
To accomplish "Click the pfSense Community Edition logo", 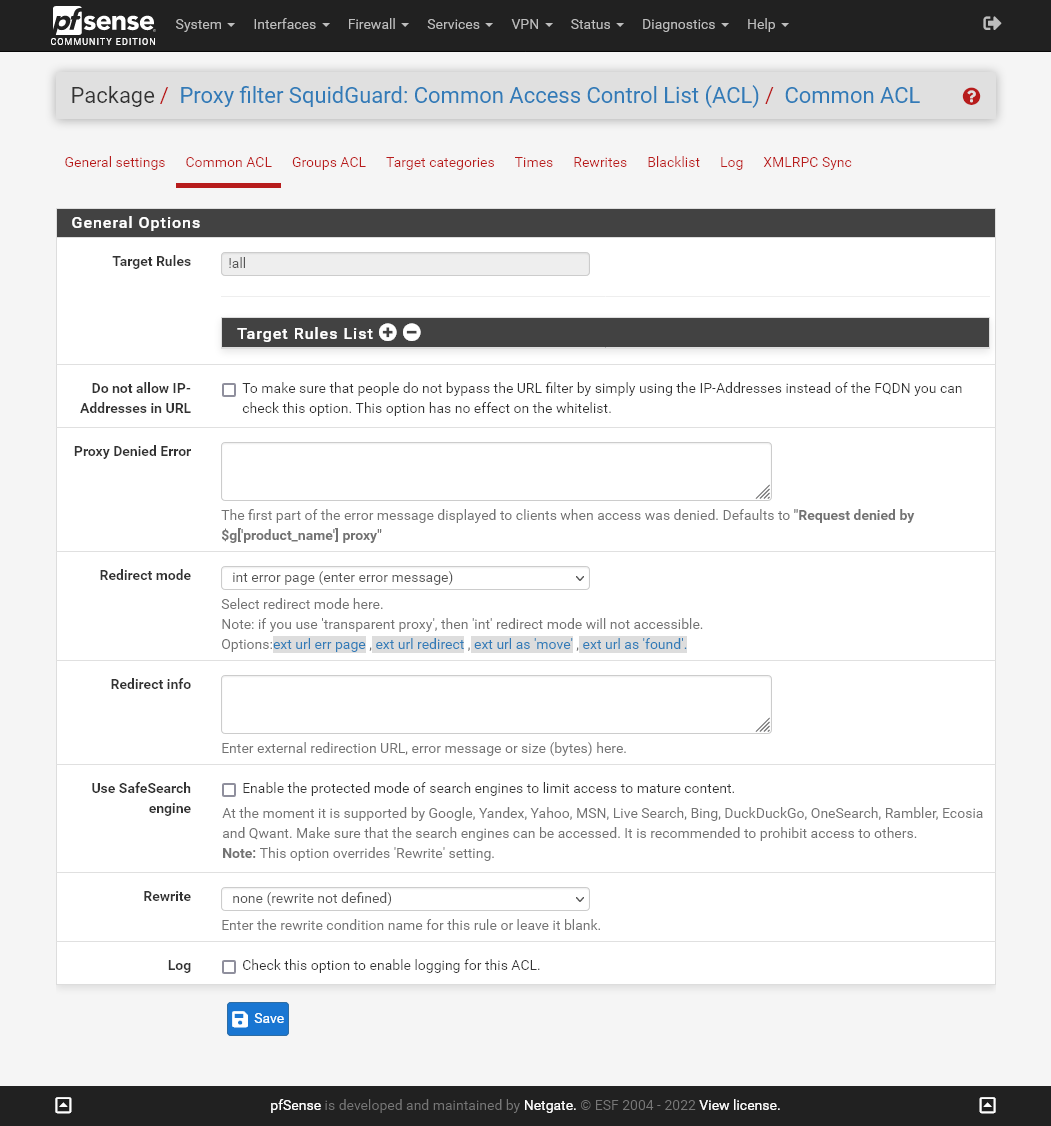I will coord(104,25).
